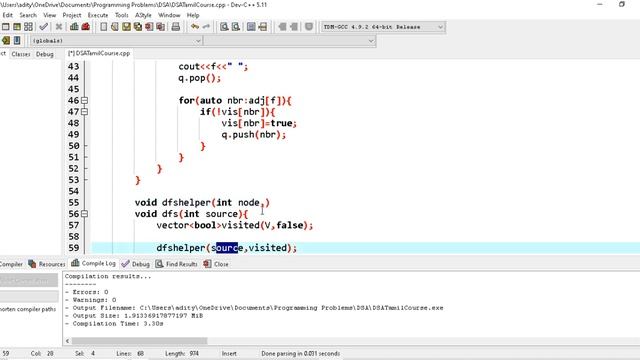Click the 'vis[nbr]=true;' statement
Screen dimensions: 640x360
pos(259,123)
